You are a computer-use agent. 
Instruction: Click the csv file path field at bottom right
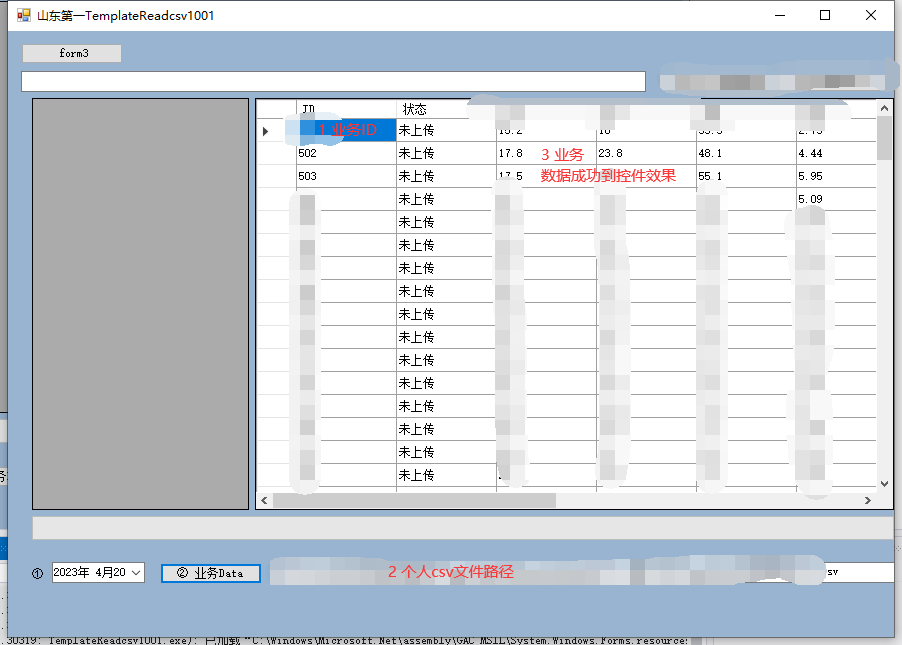pos(860,571)
